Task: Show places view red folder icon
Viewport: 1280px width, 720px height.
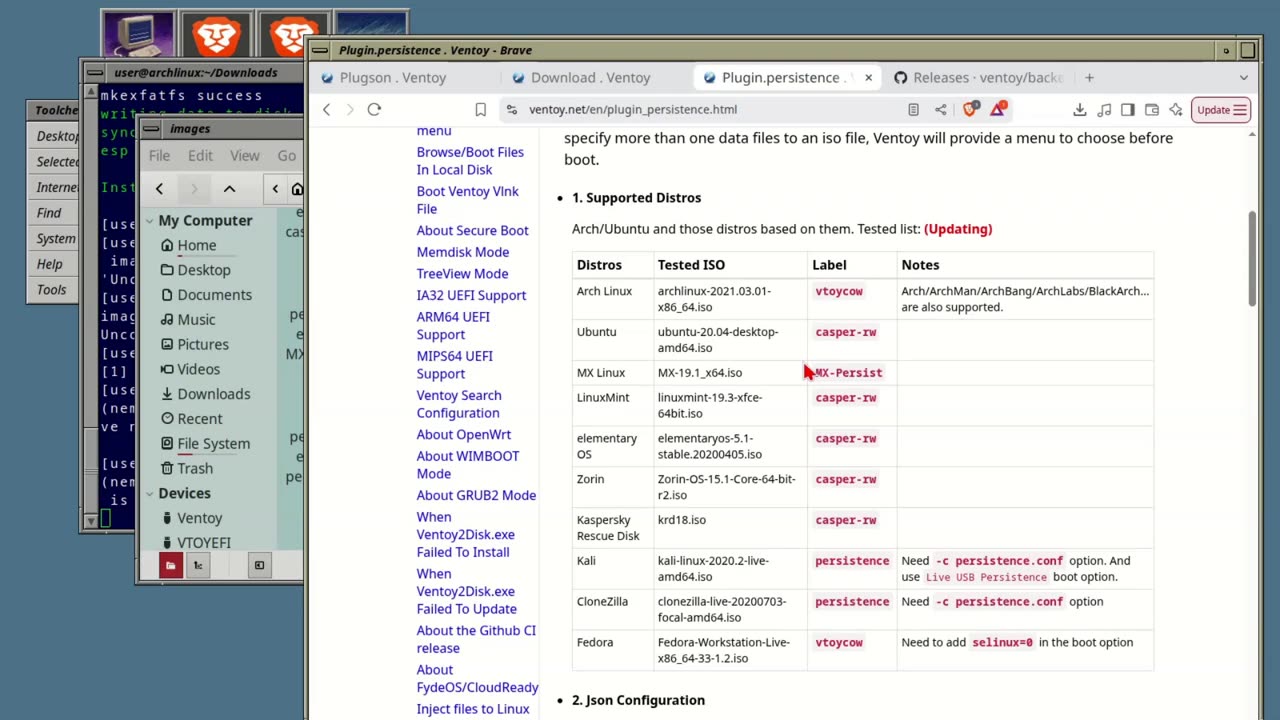Action: [171, 566]
